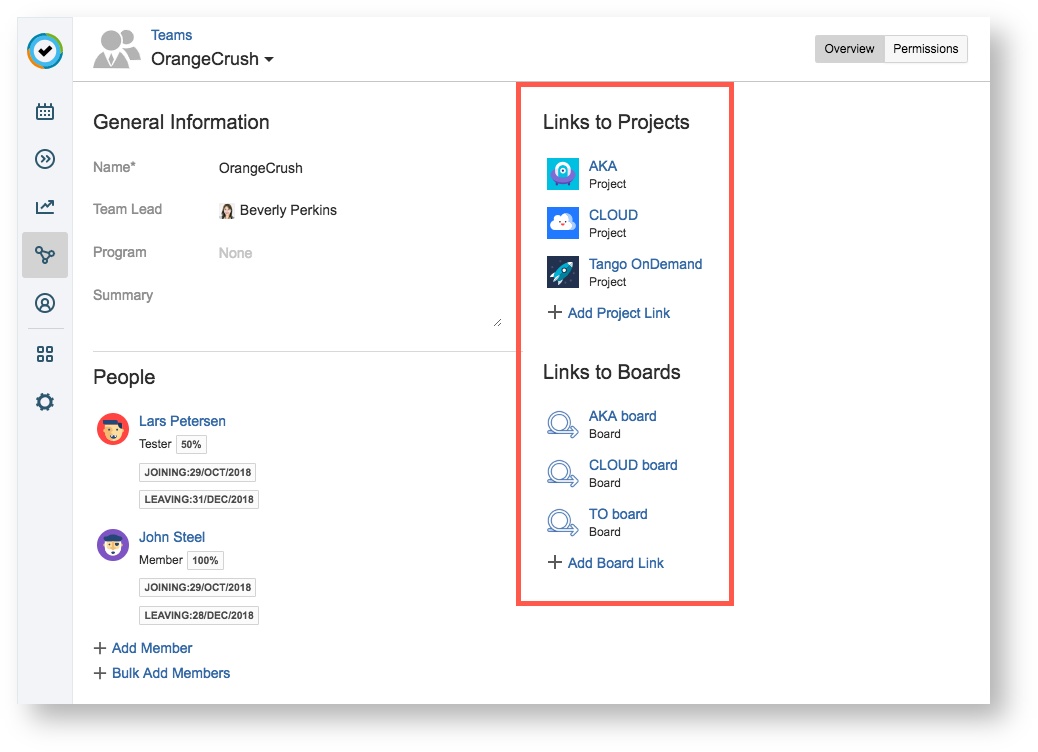Open the account user icon in sidebar

[45, 303]
